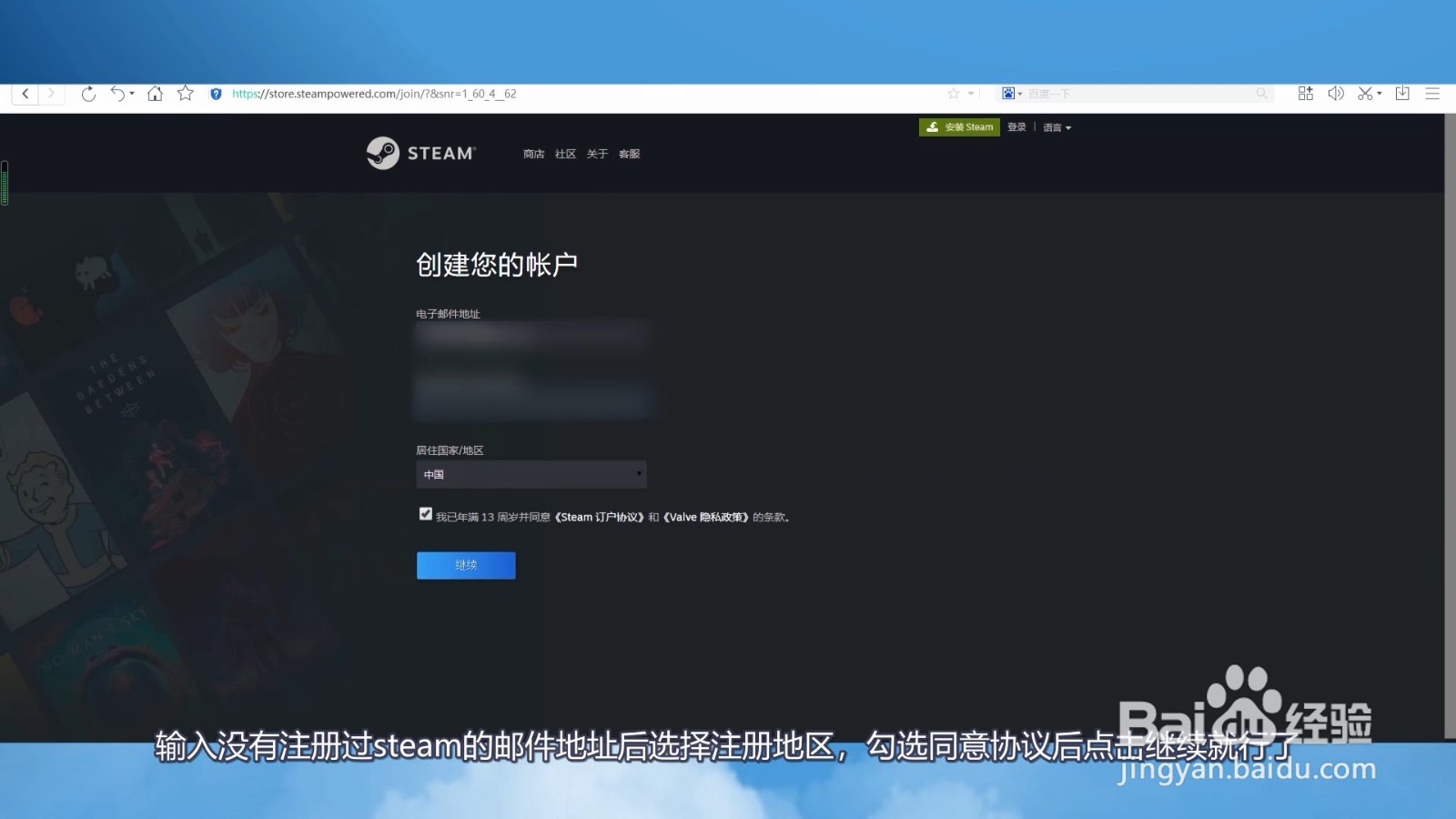Open the 居住国家/地区 country dropdown

click(531, 474)
